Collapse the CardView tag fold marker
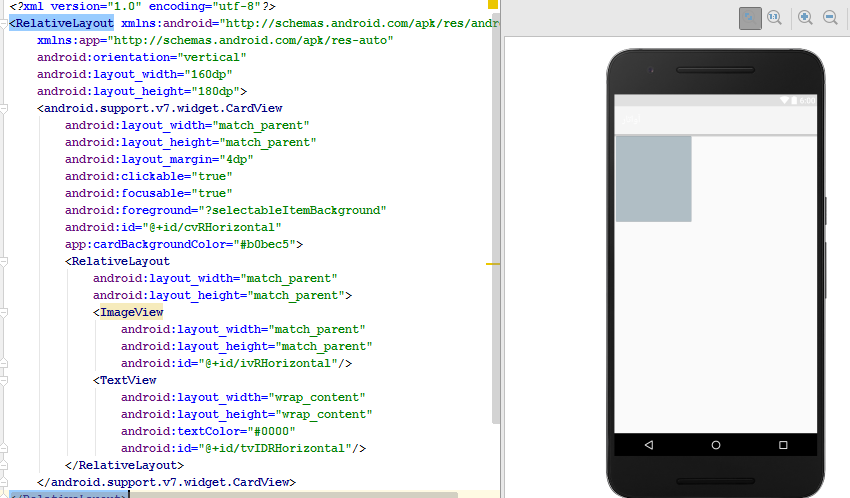 click(x=3, y=108)
